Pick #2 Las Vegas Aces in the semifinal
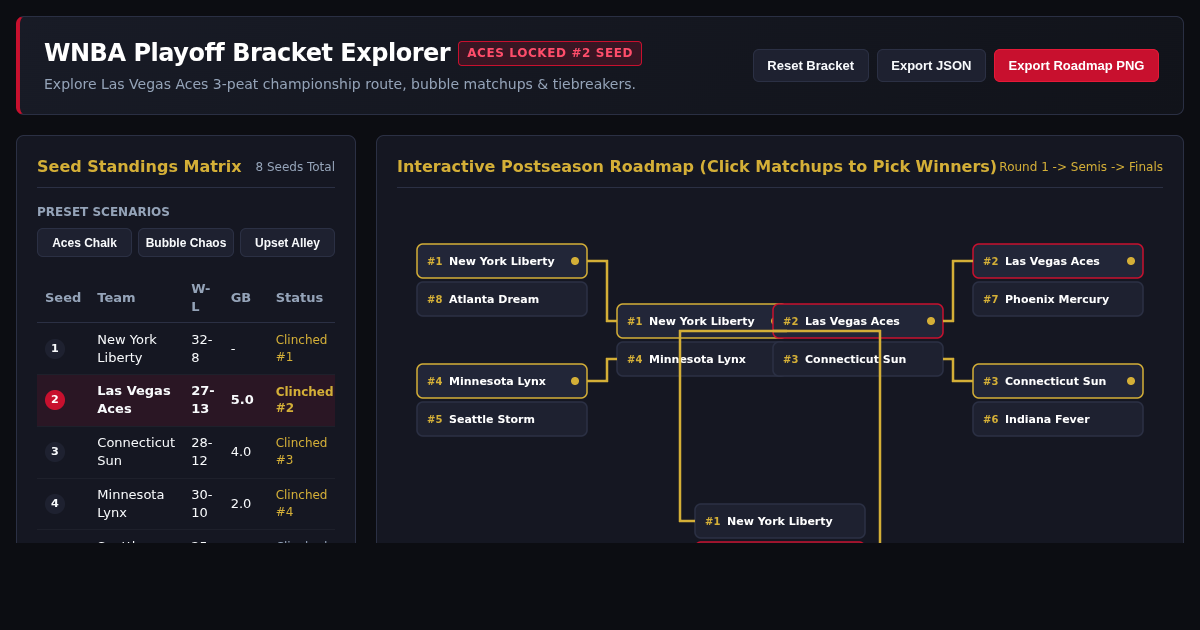Viewport: 1200px width, 630px height. 858,321
